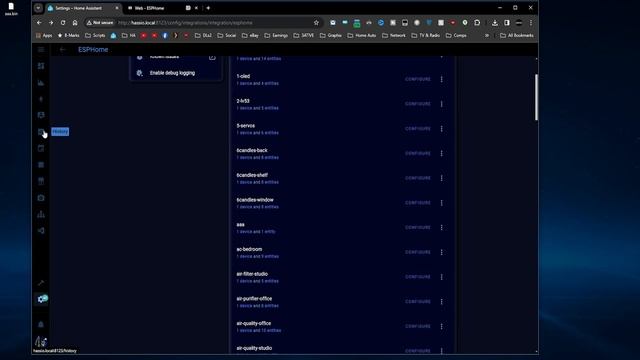Click the page vertical scrollbar thumb
Image resolution: width=640 pixels, height=360 pixels.
click(x=536, y=97)
